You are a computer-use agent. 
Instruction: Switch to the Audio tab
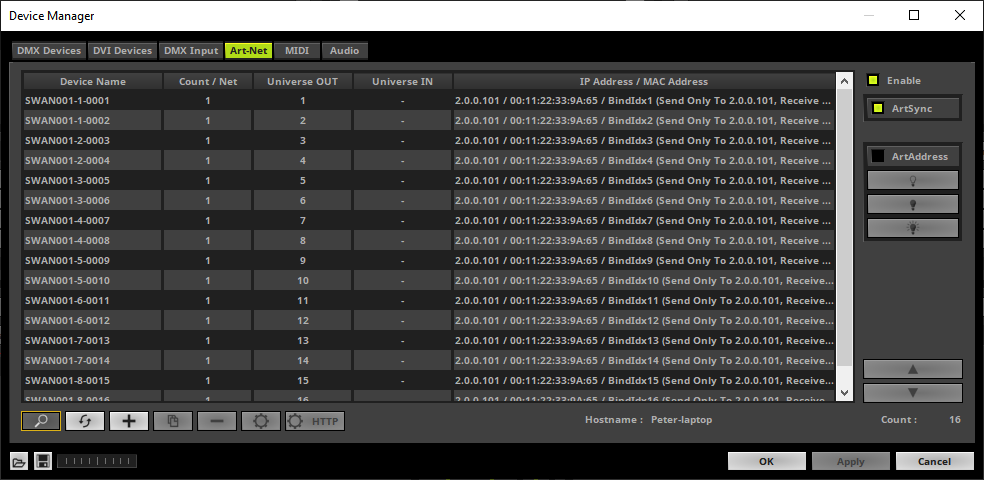coord(345,51)
